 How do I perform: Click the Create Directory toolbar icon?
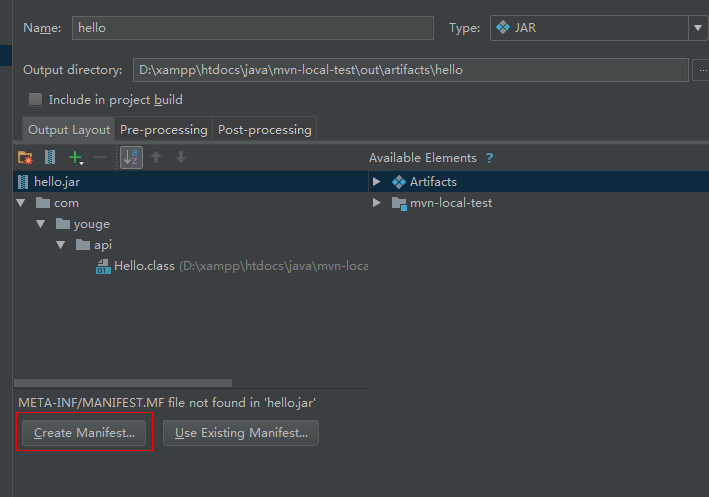[25, 157]
